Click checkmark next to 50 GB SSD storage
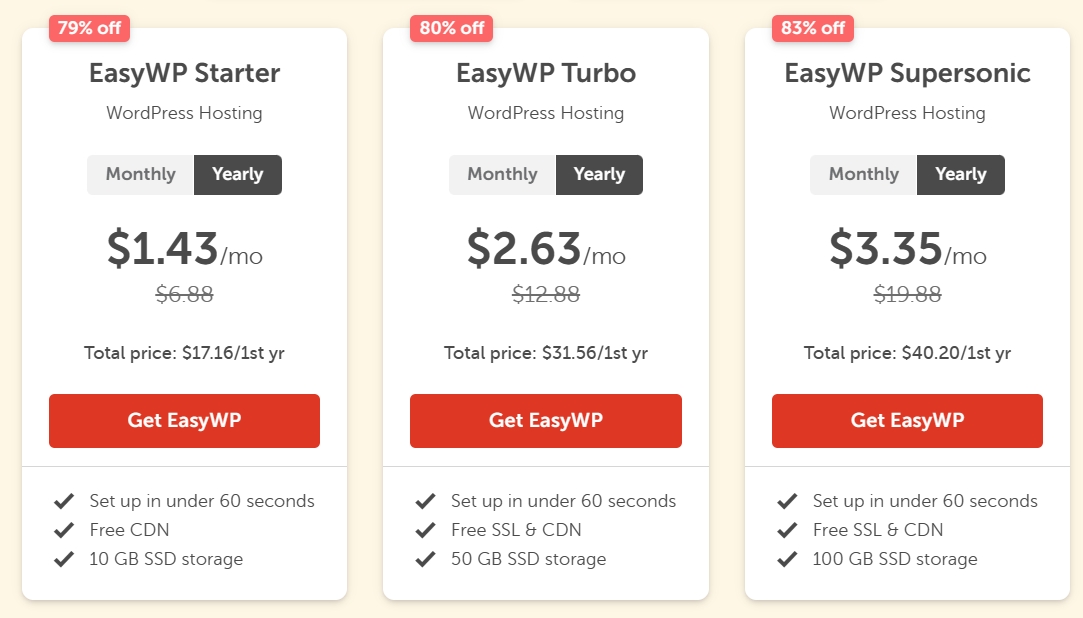The image size is (1083, 618). [426, 559]
